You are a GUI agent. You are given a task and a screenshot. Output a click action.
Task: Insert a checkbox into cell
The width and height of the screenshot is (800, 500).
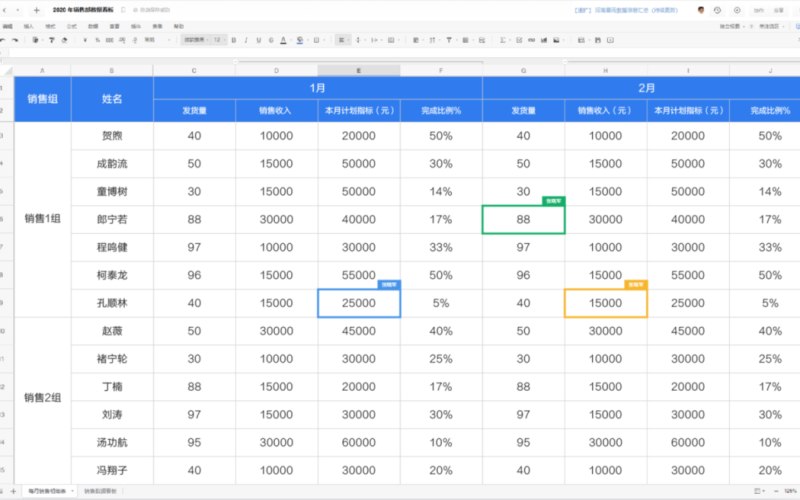click(x=519, y=40)
